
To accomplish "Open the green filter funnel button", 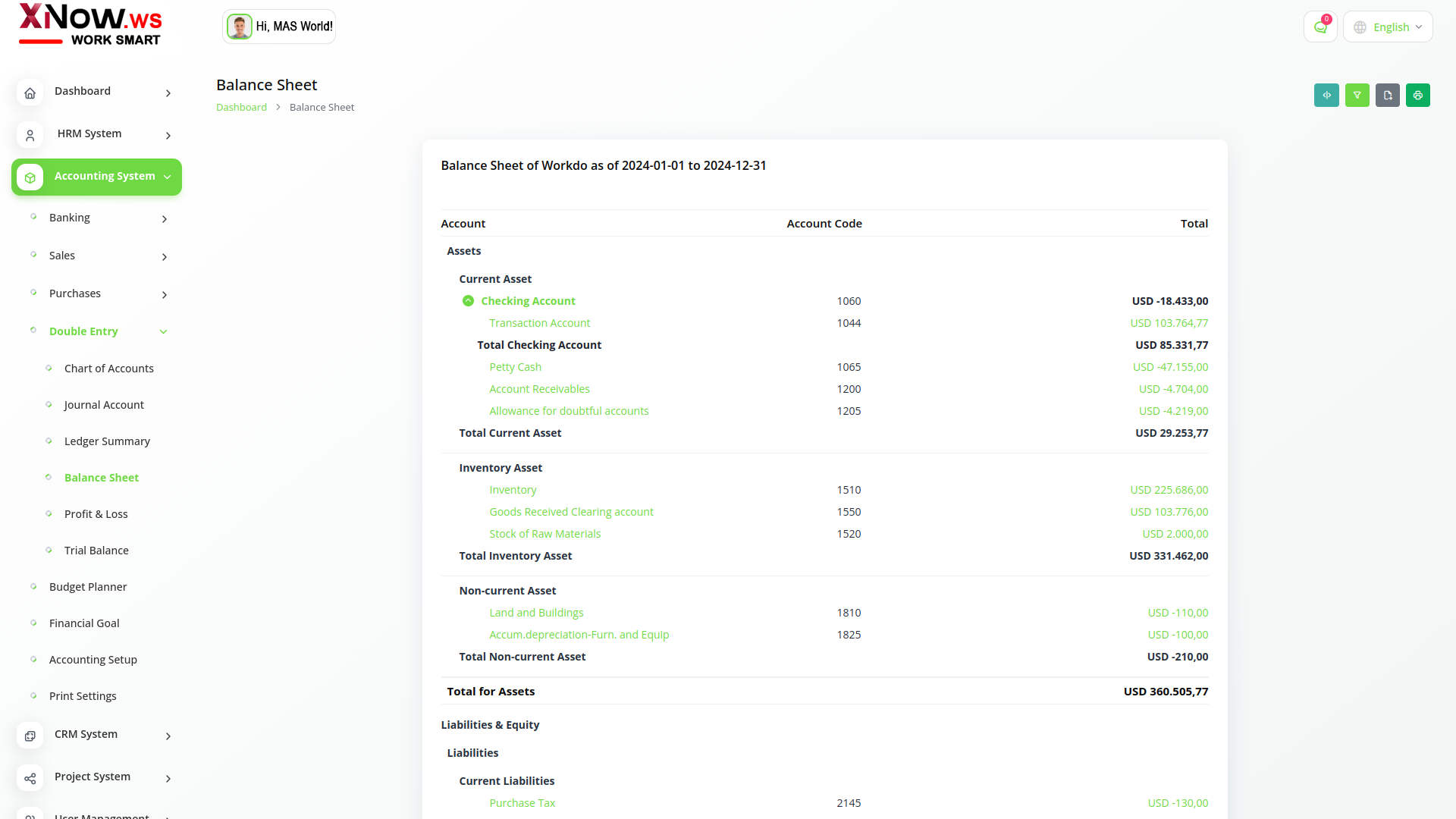I will tap(1357, 96).
